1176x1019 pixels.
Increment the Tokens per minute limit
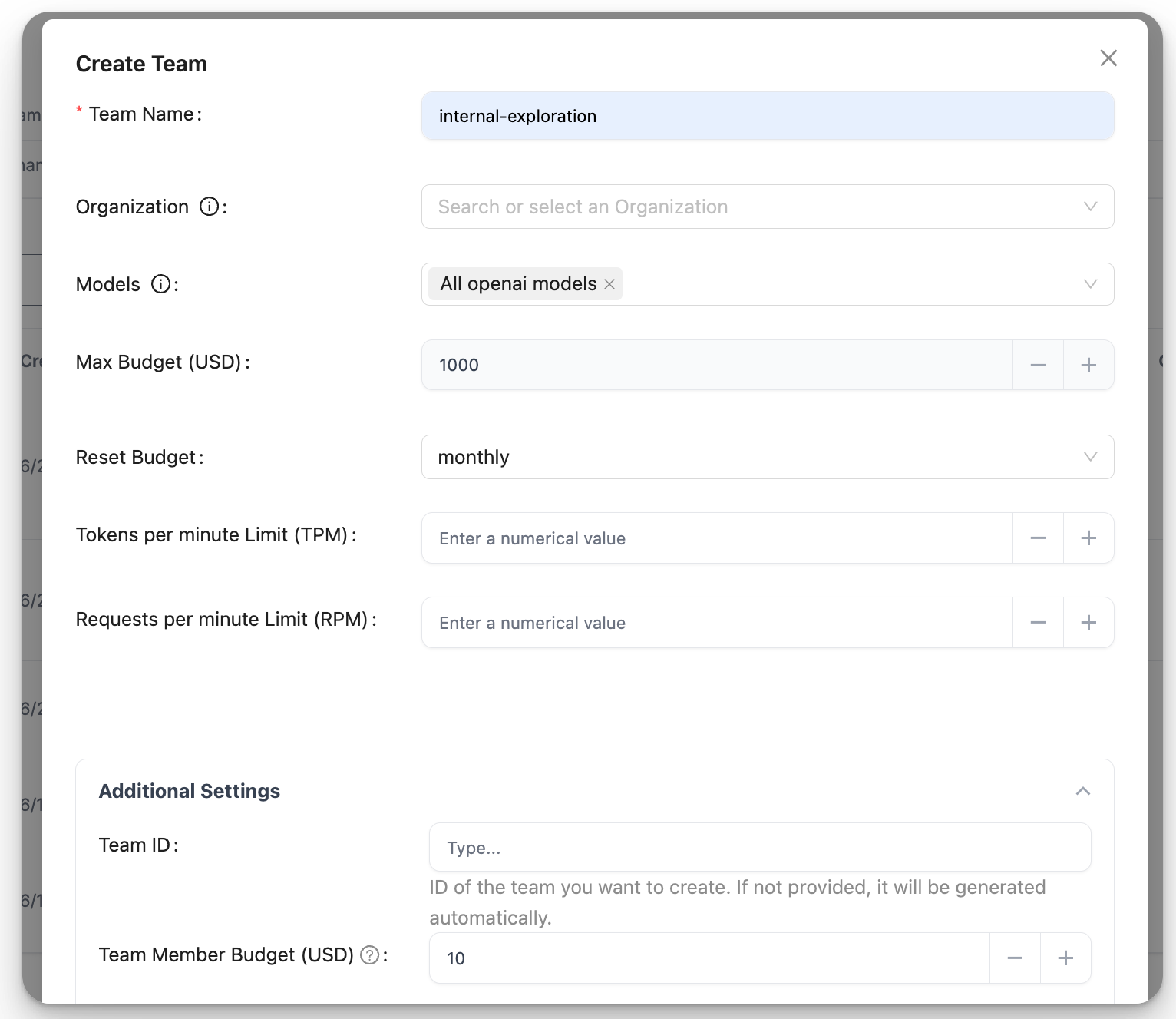1088,538
